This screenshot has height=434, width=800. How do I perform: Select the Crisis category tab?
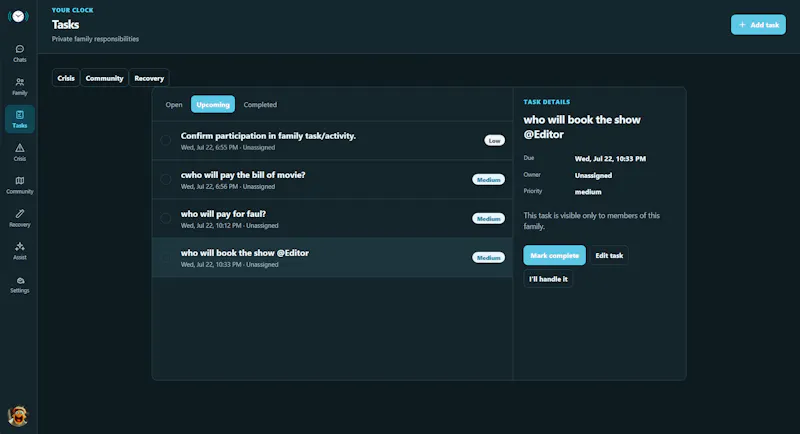coord(66,78)
